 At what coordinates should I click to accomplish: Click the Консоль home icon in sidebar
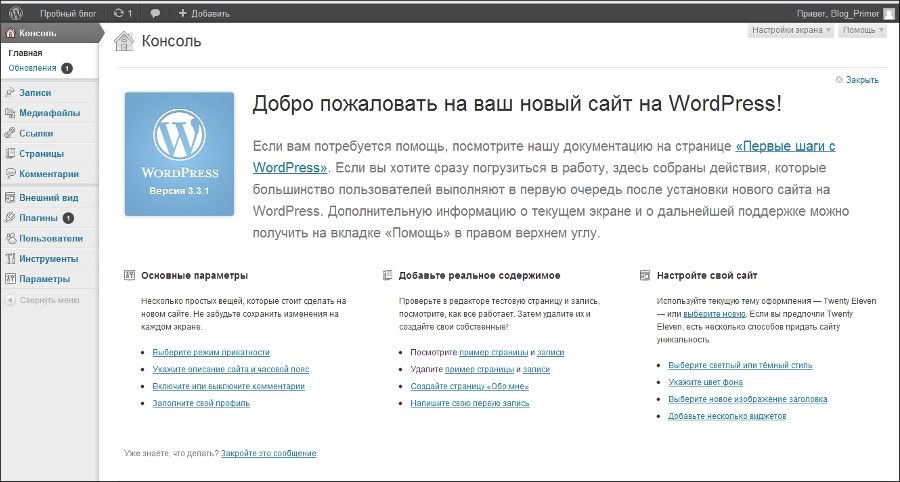(10, 33)
